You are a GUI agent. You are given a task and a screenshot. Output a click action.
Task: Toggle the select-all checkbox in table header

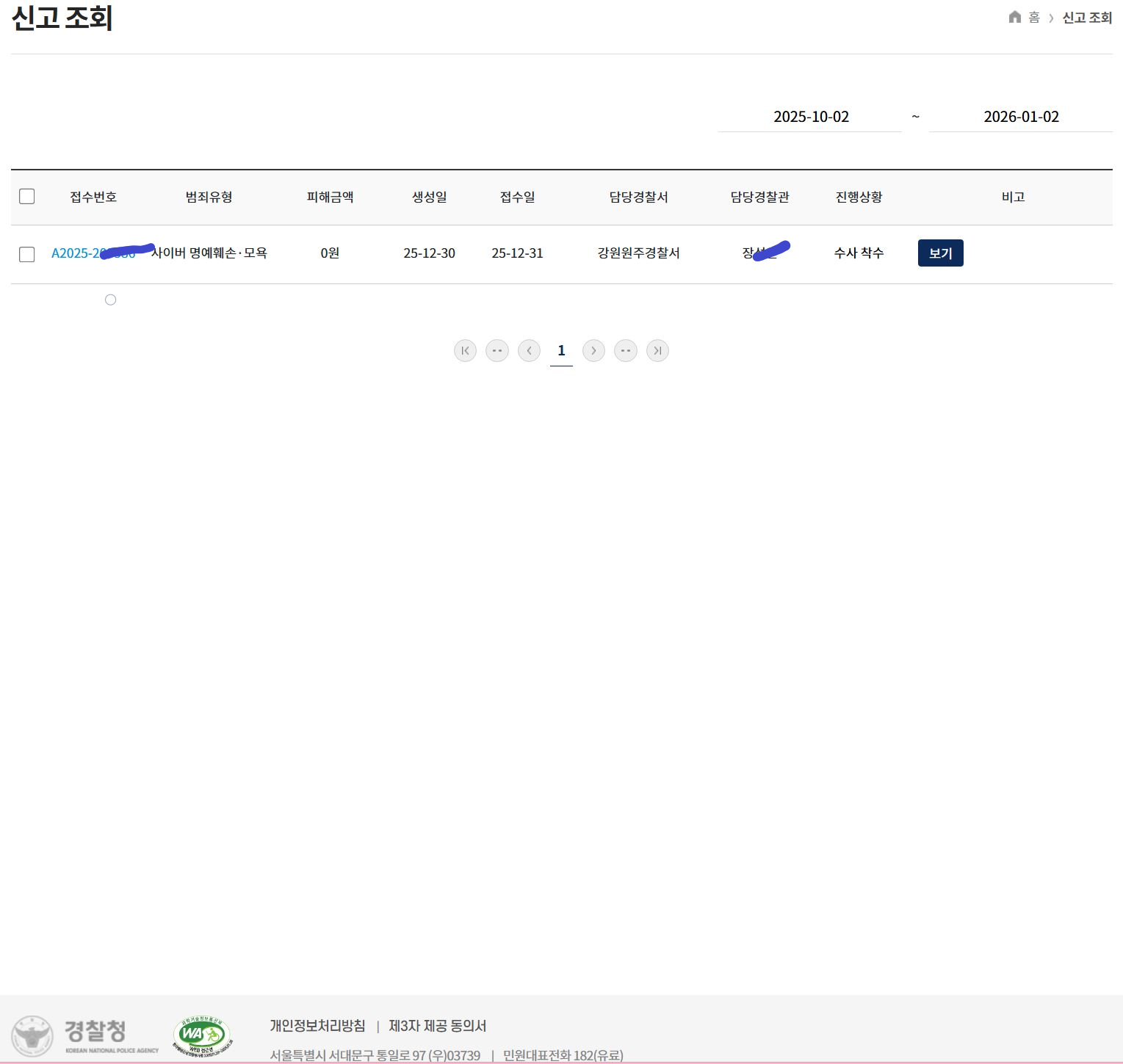27,196
